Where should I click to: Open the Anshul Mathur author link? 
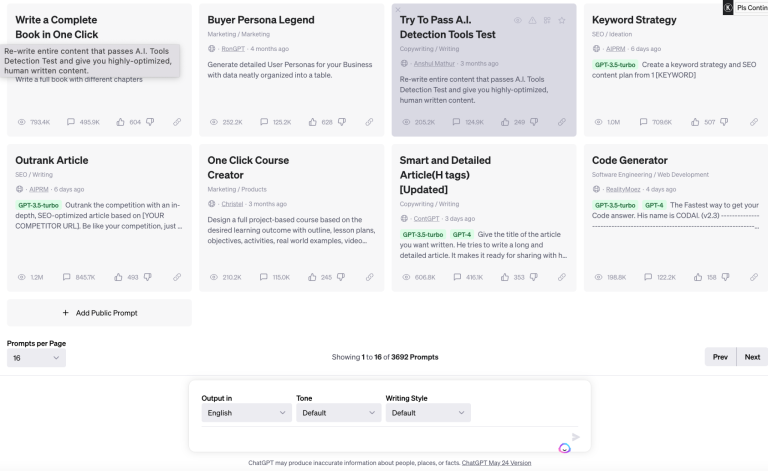coord(435,63)
